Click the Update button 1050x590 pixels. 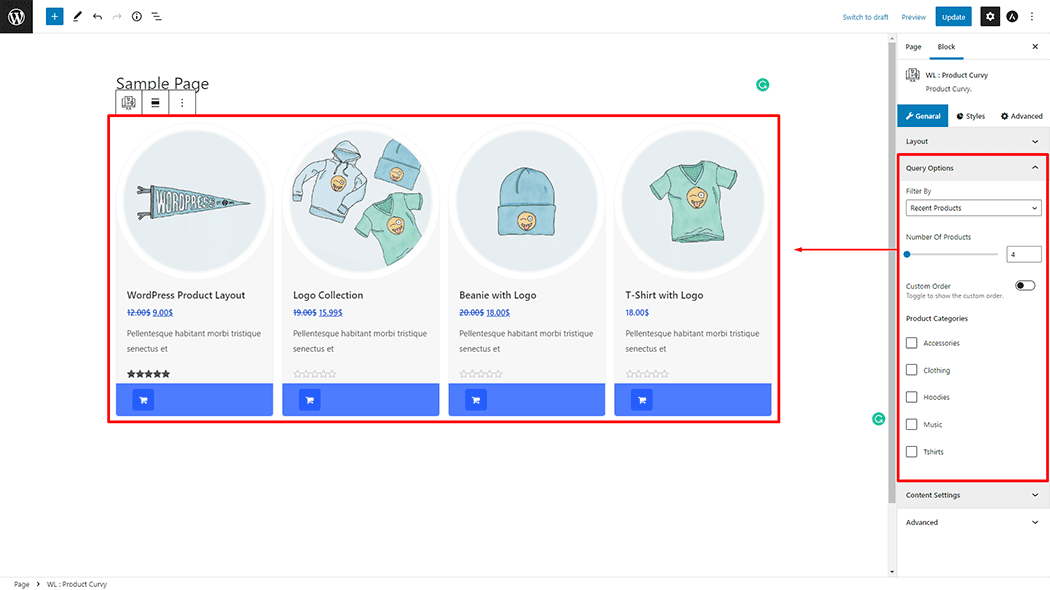pos(953,17)
